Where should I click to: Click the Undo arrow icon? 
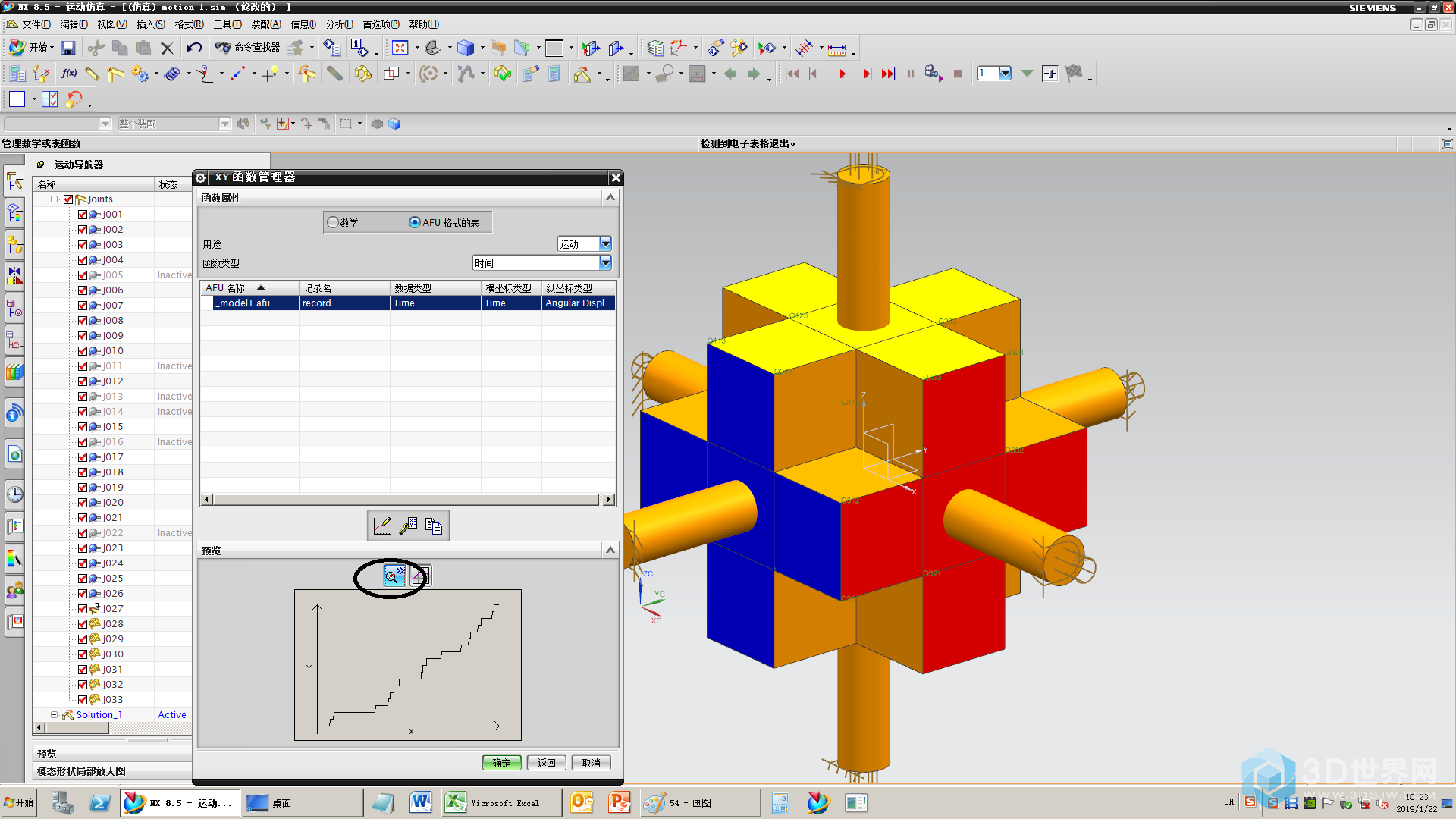[x=194, y=49]
